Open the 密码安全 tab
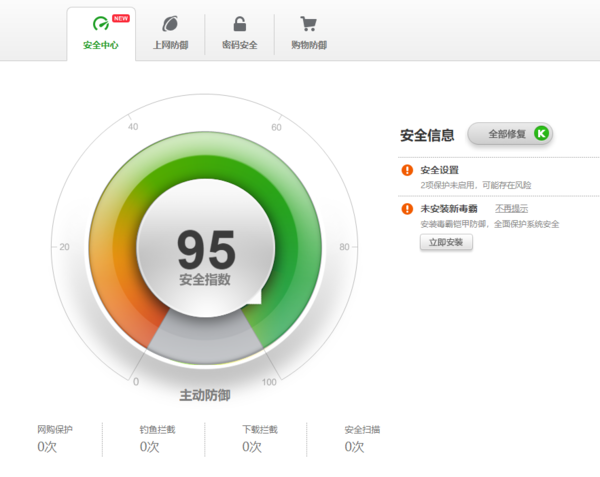 [239, 34]
